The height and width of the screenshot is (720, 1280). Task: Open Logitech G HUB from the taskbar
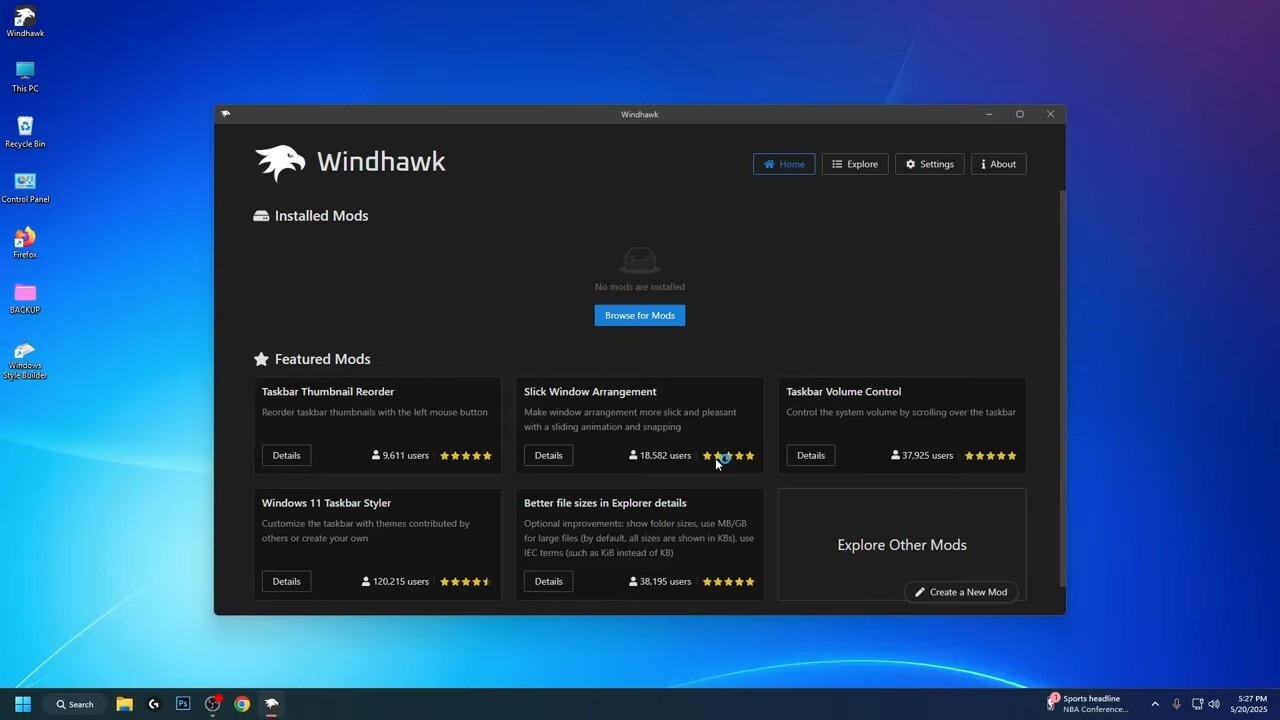(x=154, y=704)
